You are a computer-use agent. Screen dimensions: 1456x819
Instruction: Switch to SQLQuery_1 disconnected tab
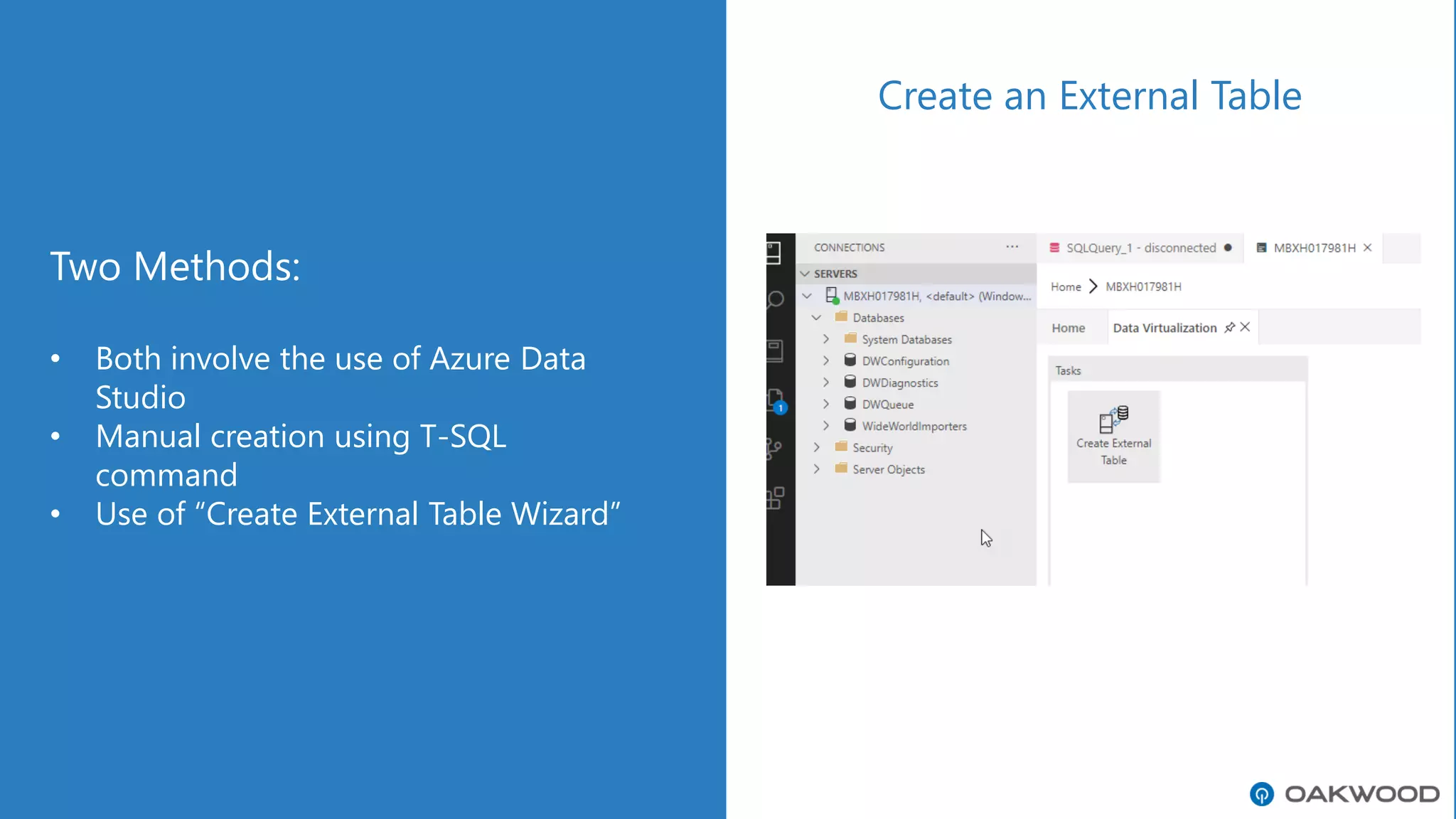1140,248
